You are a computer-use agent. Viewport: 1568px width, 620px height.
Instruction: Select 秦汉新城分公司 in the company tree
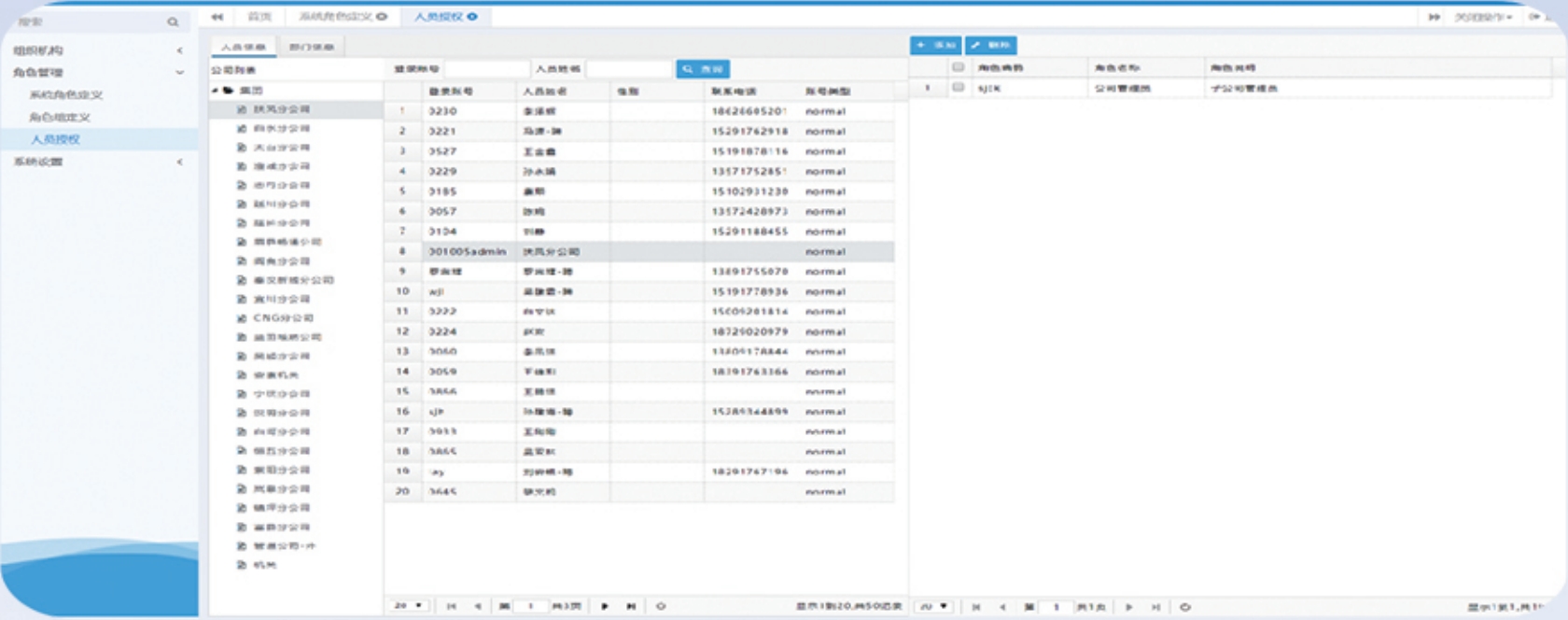click(293, 280)
